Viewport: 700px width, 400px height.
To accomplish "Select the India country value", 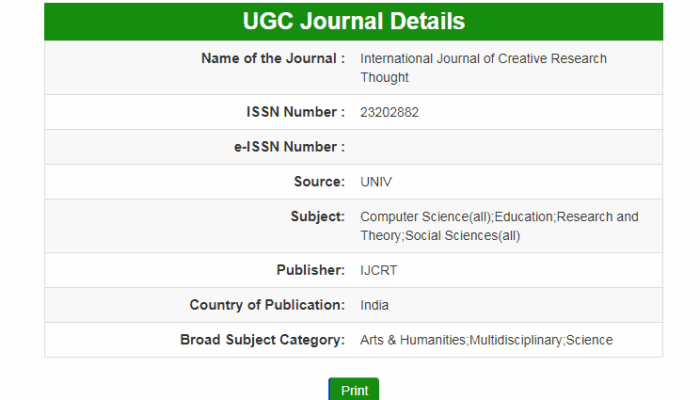I will pos(374,305).
